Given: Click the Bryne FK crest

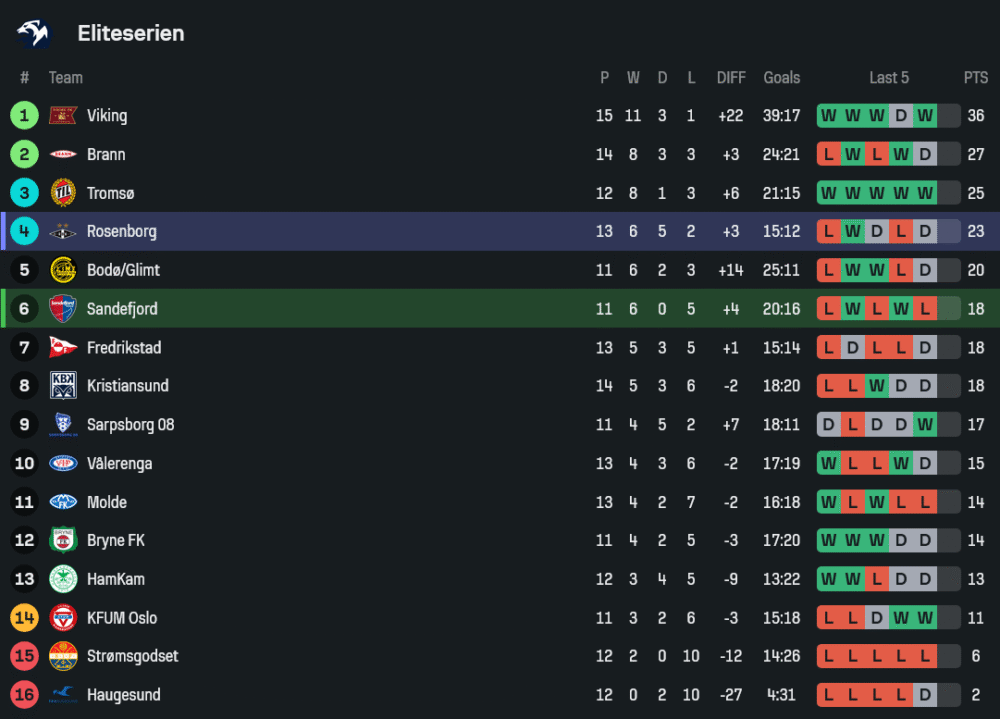Looking at the screenshot, I should pyautogui.click(x=63, y=541).
